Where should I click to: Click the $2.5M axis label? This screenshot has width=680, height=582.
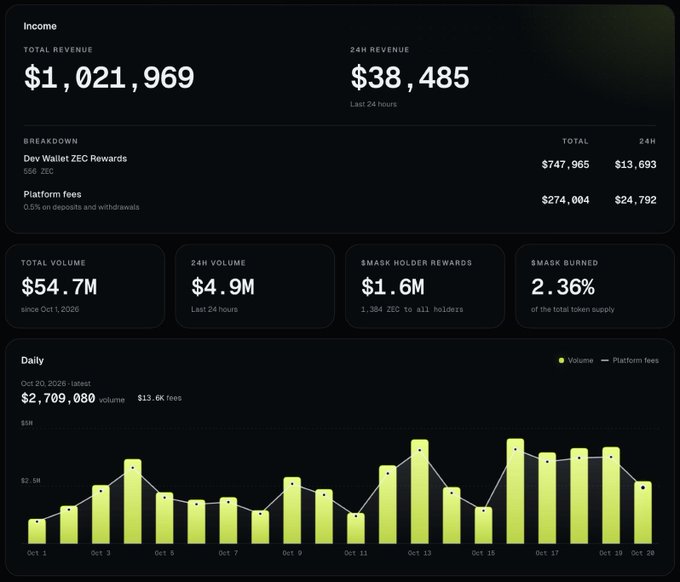click(x=30, y=481)
